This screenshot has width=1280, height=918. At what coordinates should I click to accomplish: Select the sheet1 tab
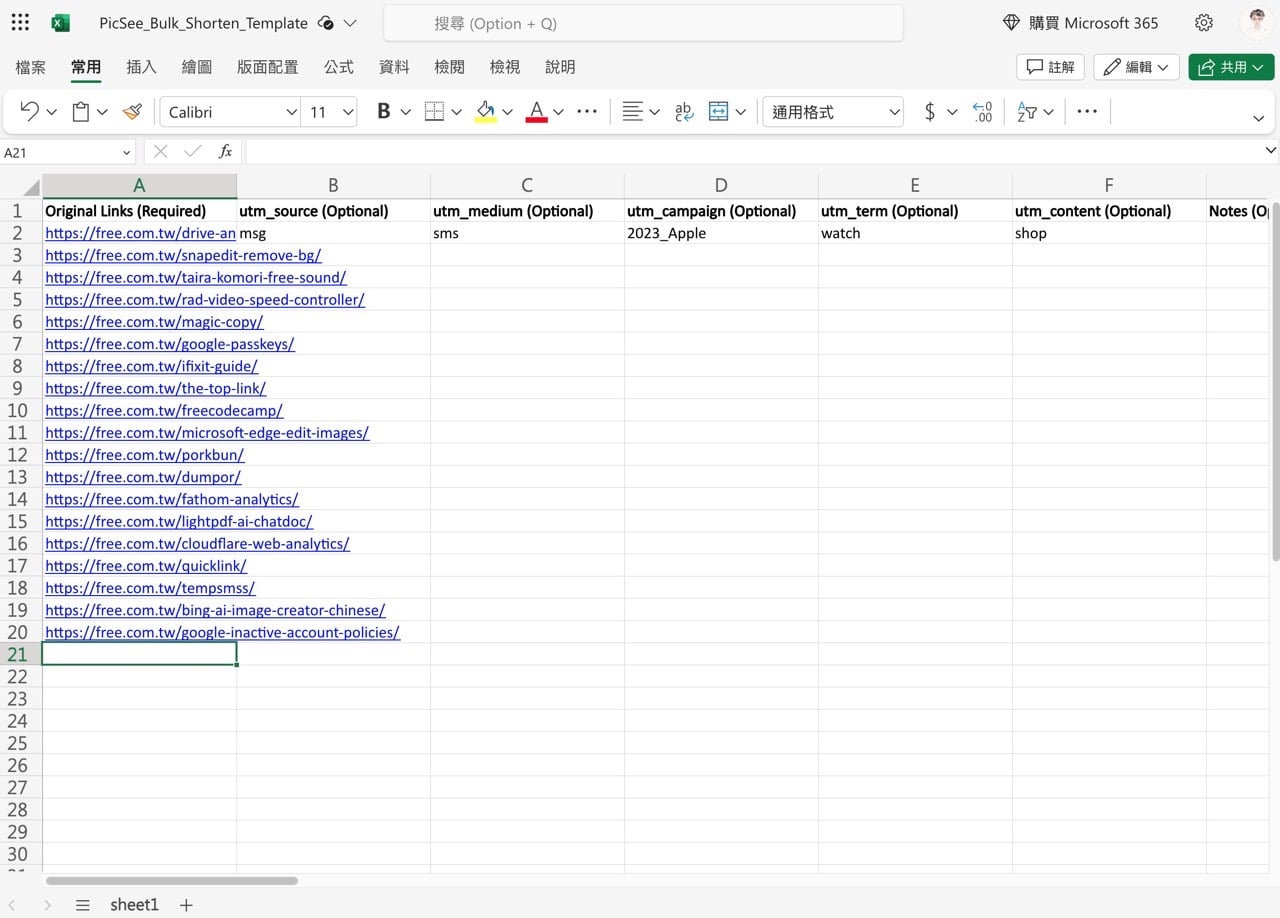[x=134, y=905]
